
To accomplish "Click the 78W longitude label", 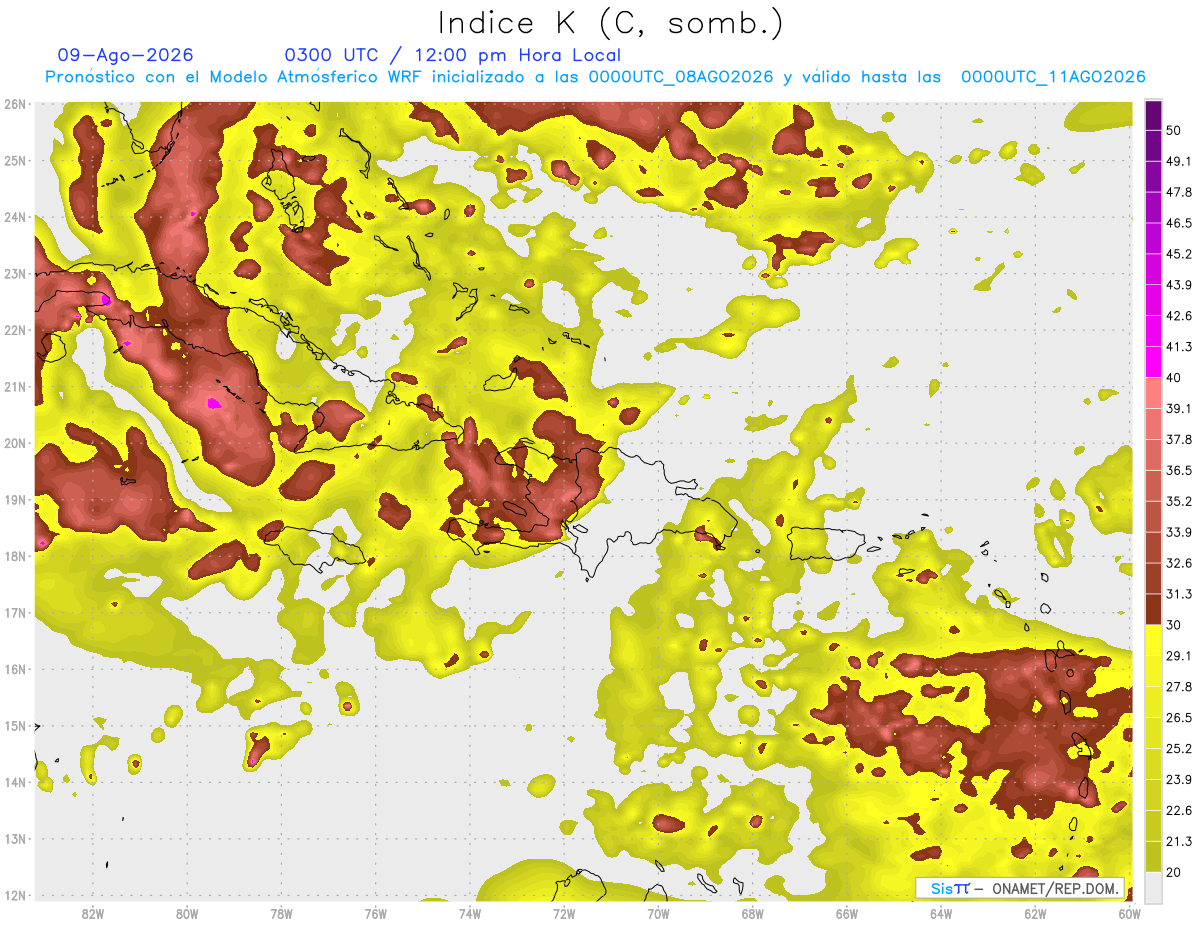I will click(281, 914).
